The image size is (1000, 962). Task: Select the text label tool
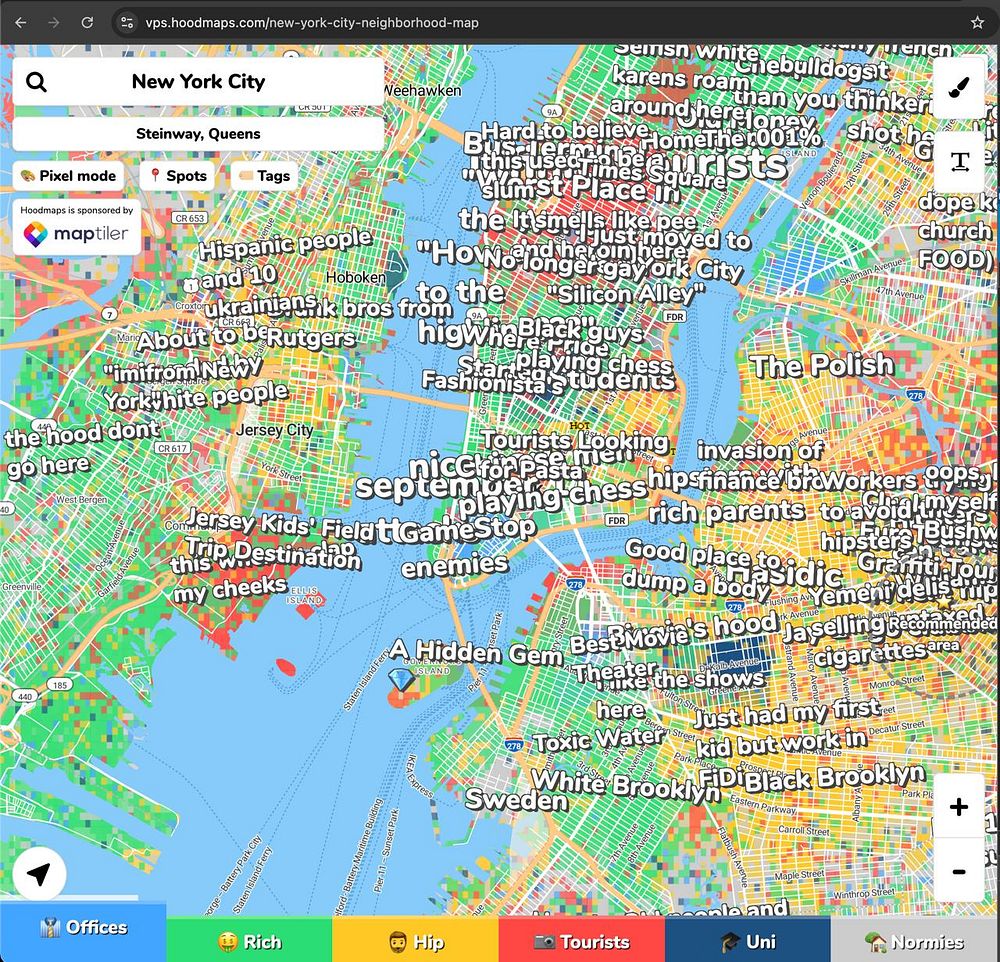click(959, 161)
